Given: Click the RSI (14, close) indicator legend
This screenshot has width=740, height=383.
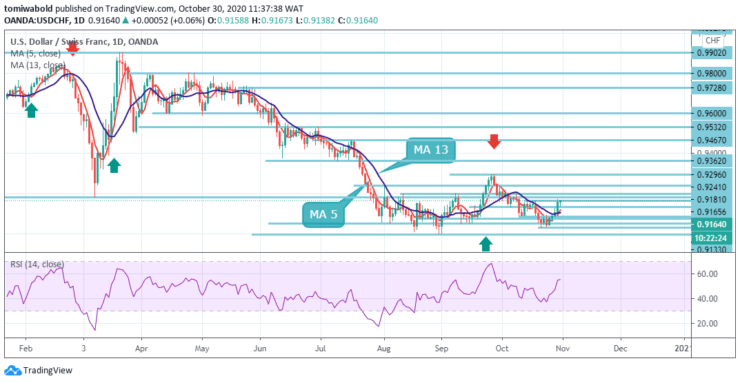Looking at the screenshot, I should pos(37,265).
